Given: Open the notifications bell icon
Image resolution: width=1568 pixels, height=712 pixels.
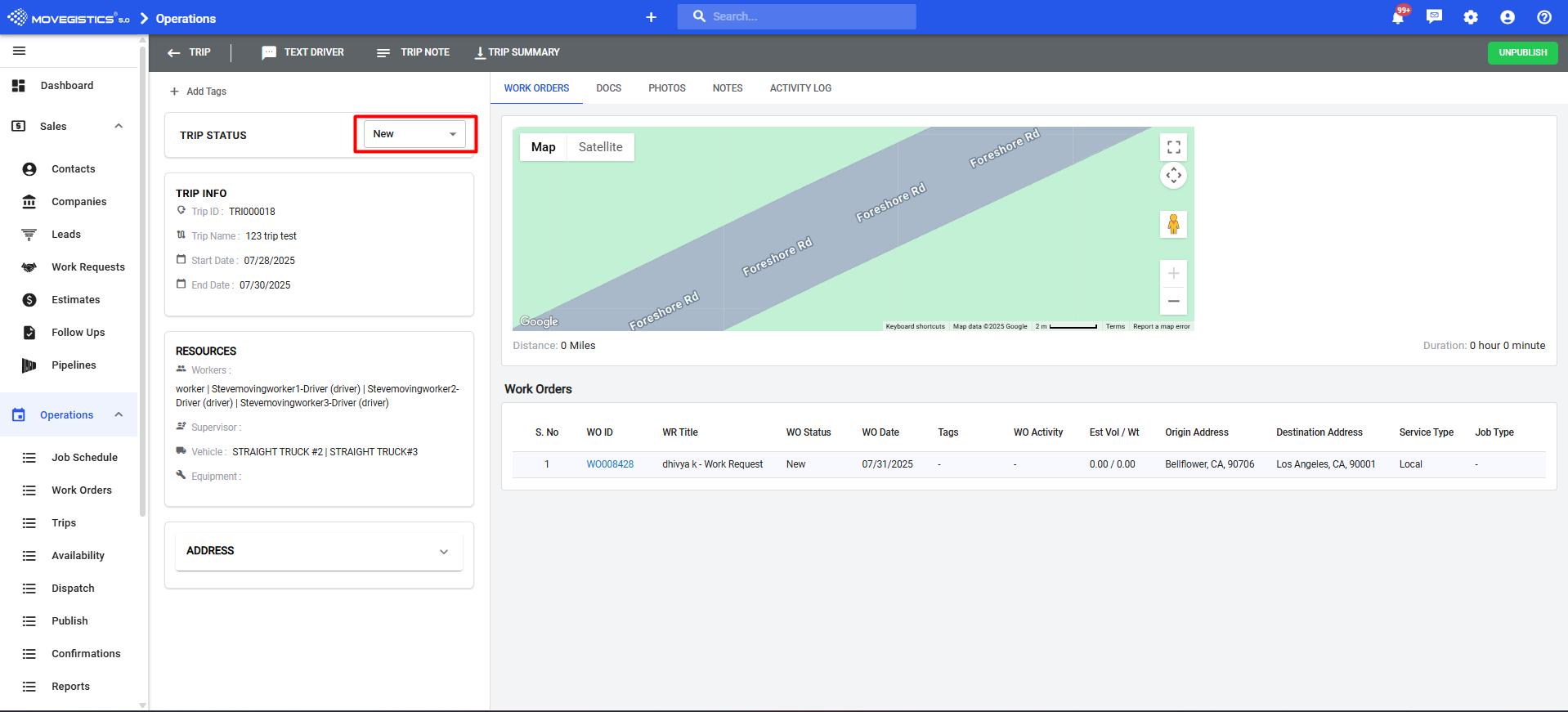Looking at the screenshot, I should coord(1398,17).
